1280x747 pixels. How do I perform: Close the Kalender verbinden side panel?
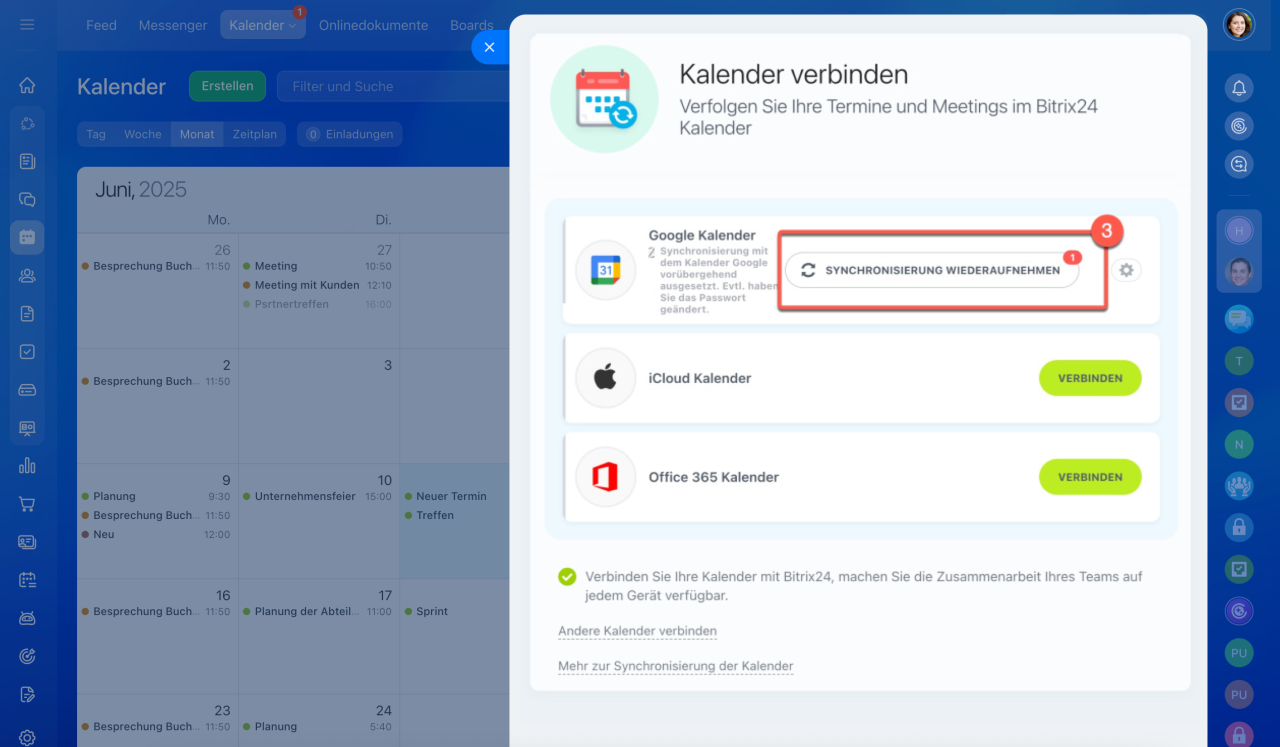(489, 47)
